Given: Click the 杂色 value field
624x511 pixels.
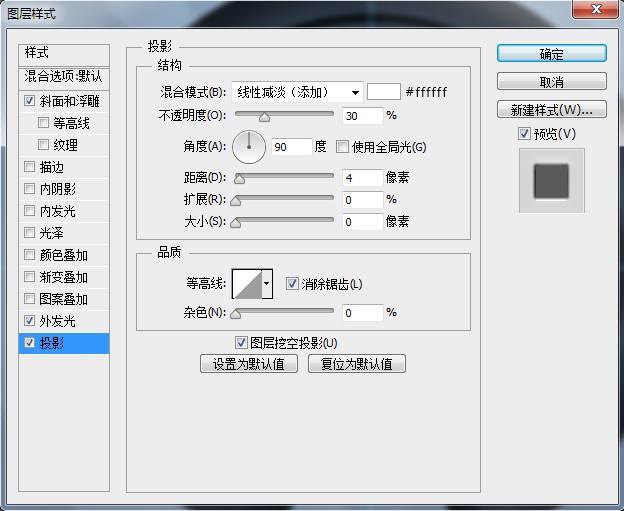Looking at the screenshot, I should pyautogui.click(x=363, y=313).
